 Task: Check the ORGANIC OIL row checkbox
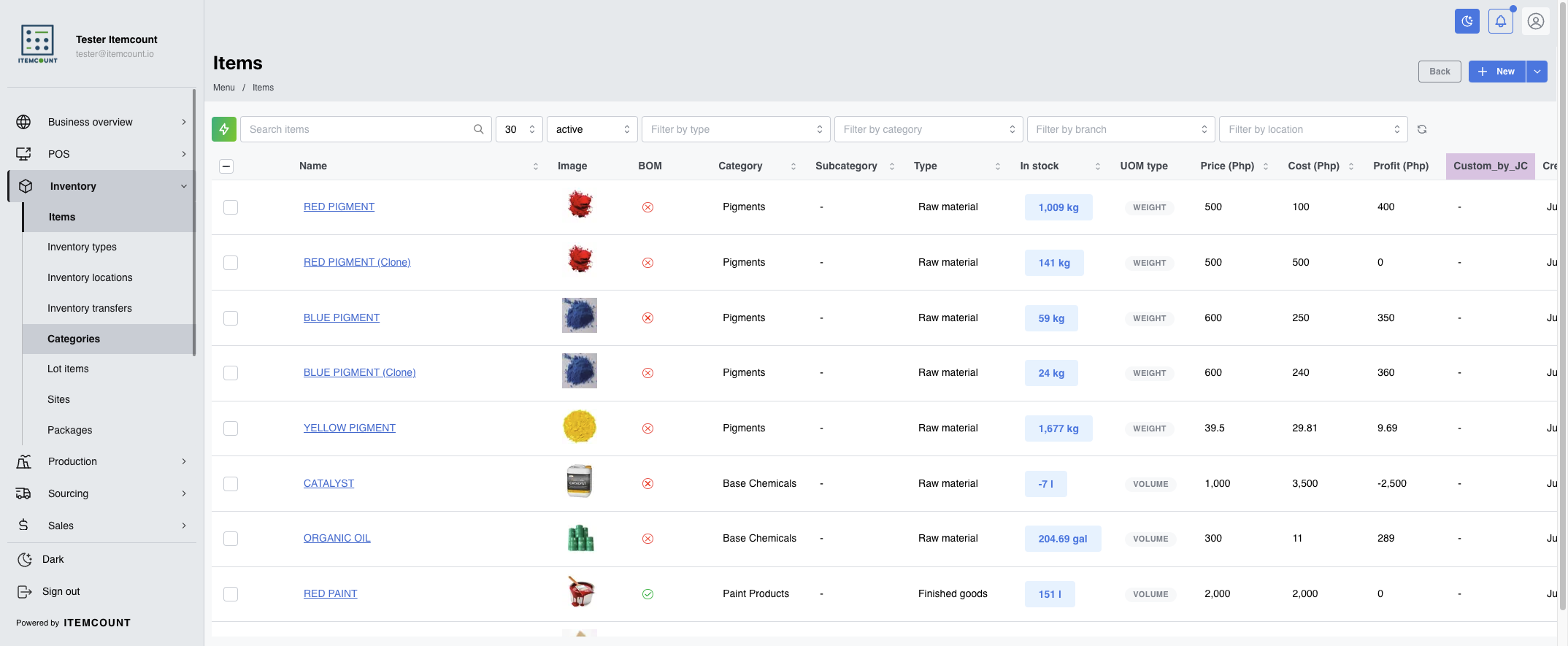pyautogui.click(x=231, y=539)
